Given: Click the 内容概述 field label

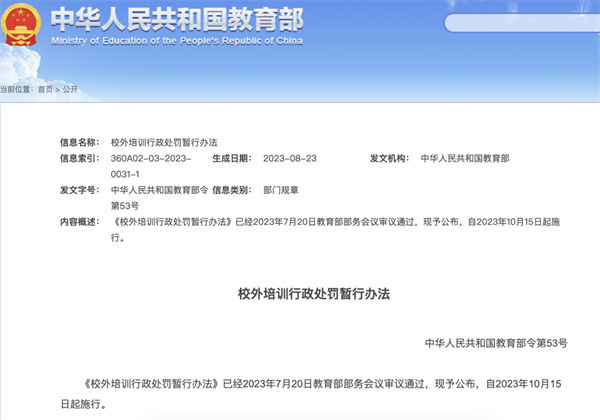Looking at the screenshot, I should tap(80, 222).
